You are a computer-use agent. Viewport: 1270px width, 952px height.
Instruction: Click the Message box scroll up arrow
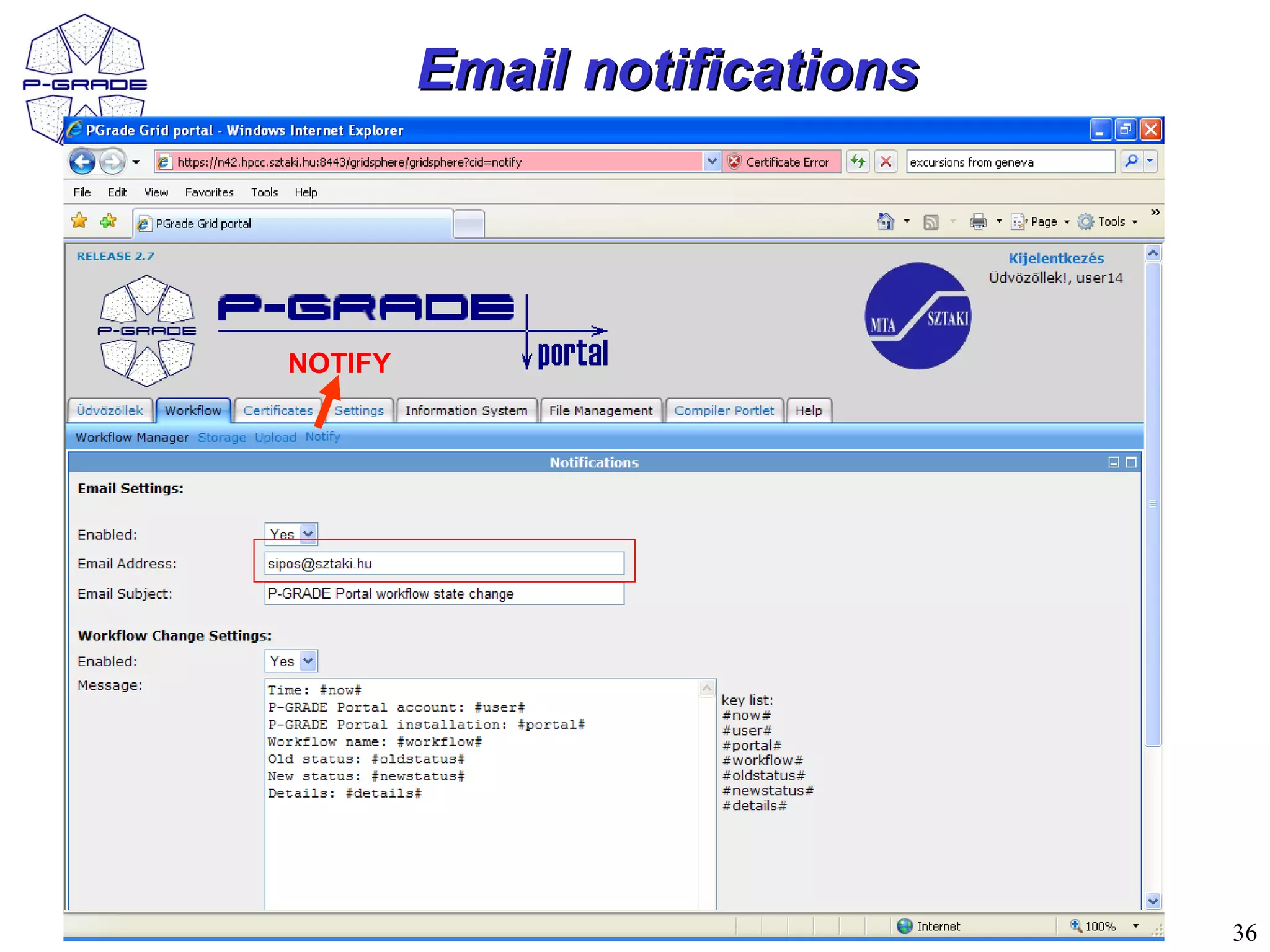pyautogui.click(x=707, y=689)
